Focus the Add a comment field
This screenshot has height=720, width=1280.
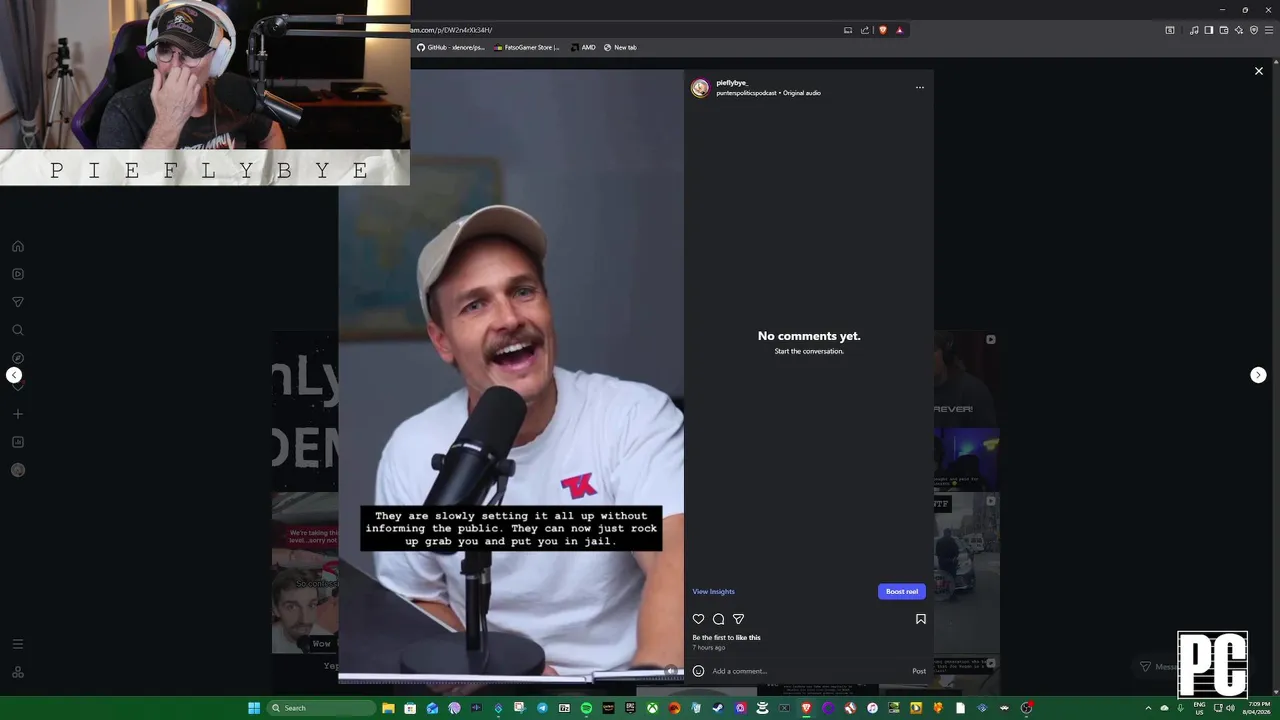coord(808,671)
